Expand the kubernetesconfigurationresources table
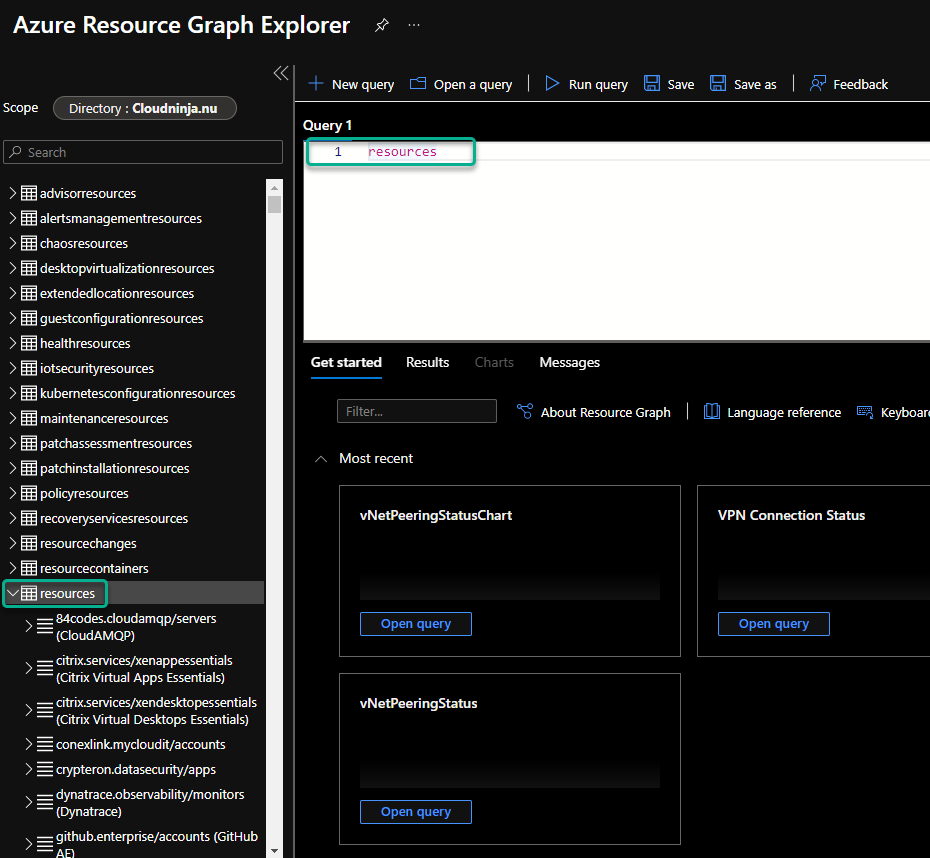Screen dimensions: 930x858 (x=12, y=393)
